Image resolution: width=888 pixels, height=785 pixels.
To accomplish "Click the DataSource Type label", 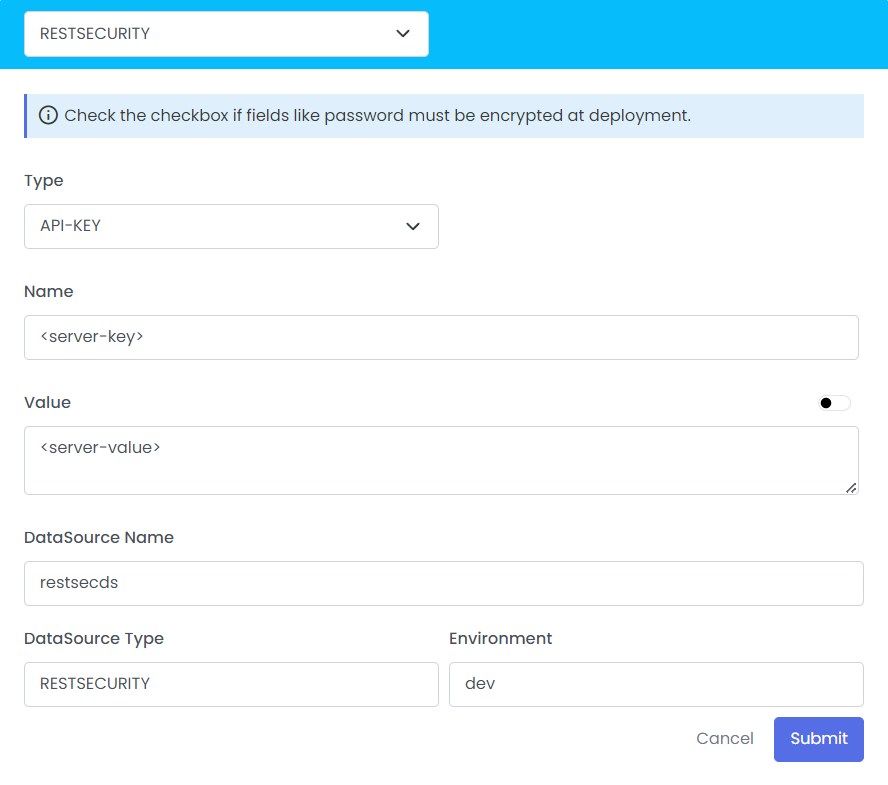I will (94, 639).
